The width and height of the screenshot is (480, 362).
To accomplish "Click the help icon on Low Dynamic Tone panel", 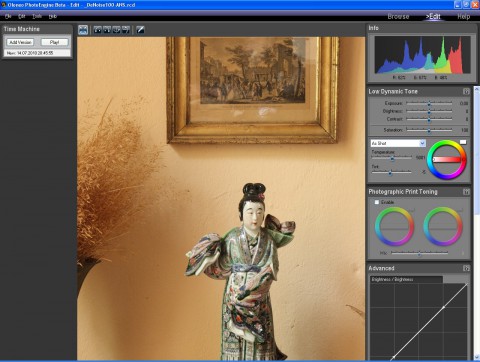I will (x=466, y=91).
